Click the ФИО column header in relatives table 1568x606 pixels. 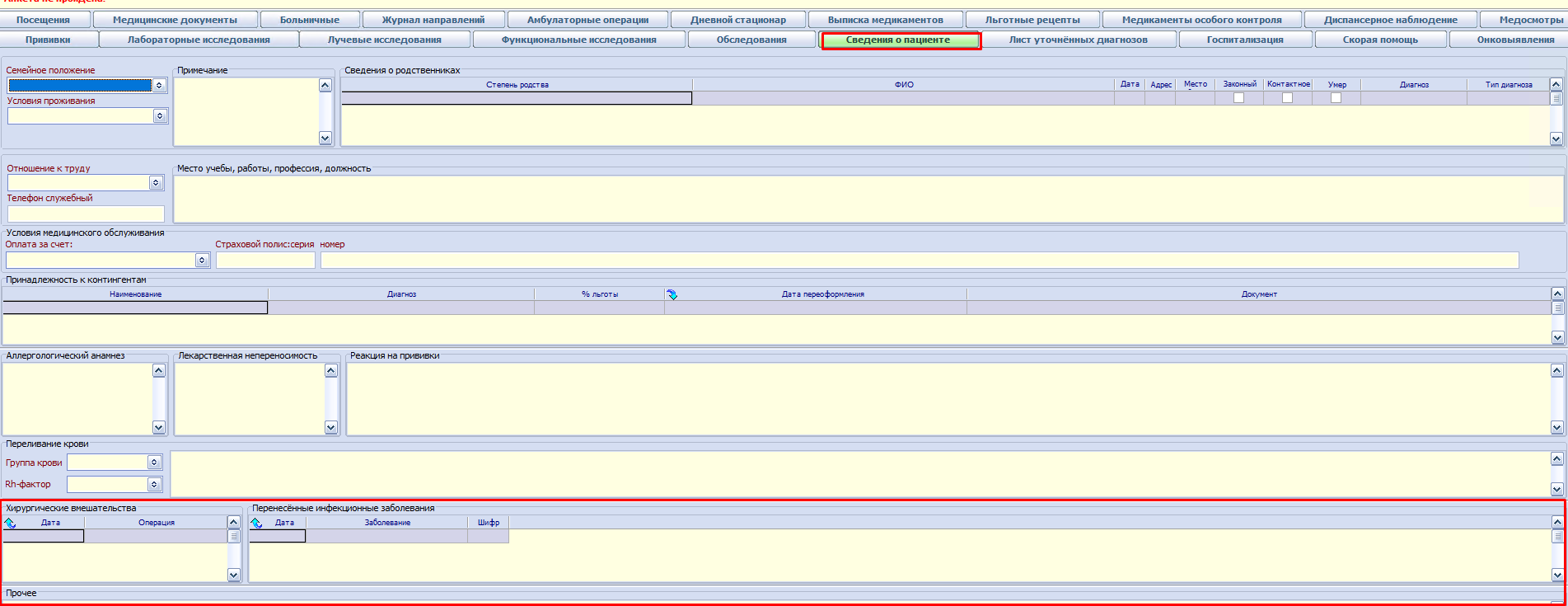pyautogui.click(x=903, y=85)
